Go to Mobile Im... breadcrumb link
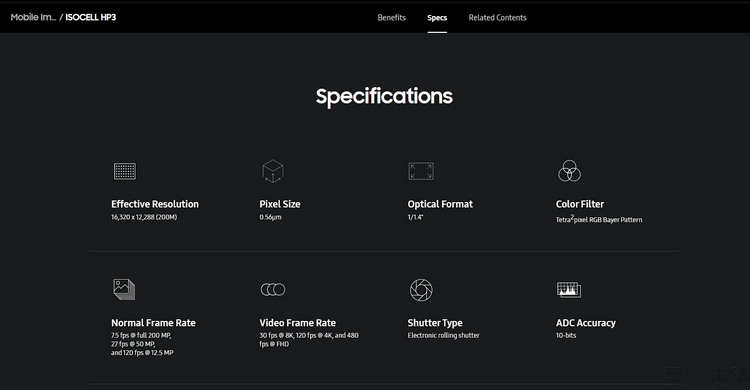The height and width of the screenshot is (390, 750). (33, 17)
